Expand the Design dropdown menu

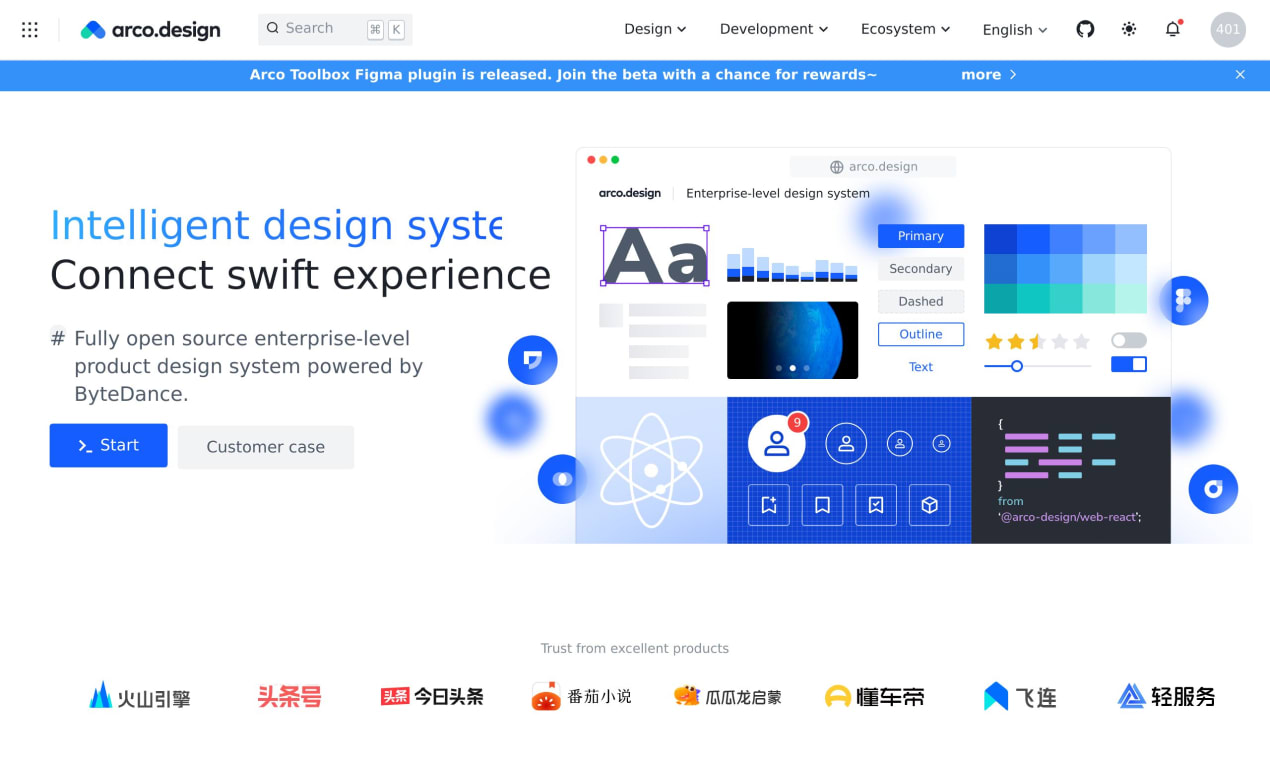tap(655, 29)
